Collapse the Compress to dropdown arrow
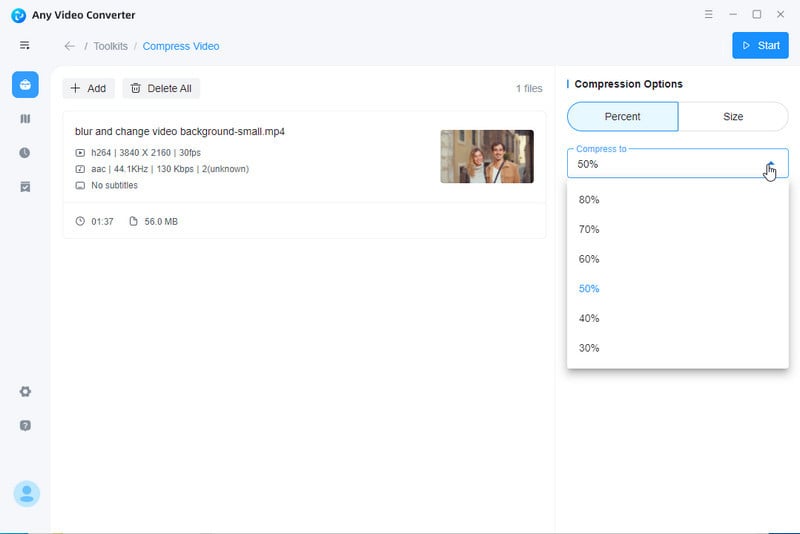This screenshot has width=800, height=534. coord(770,164)
